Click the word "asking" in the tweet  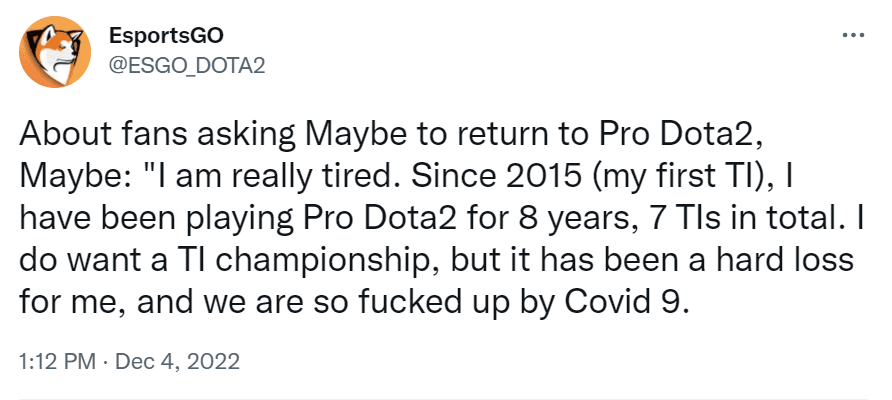219,134
